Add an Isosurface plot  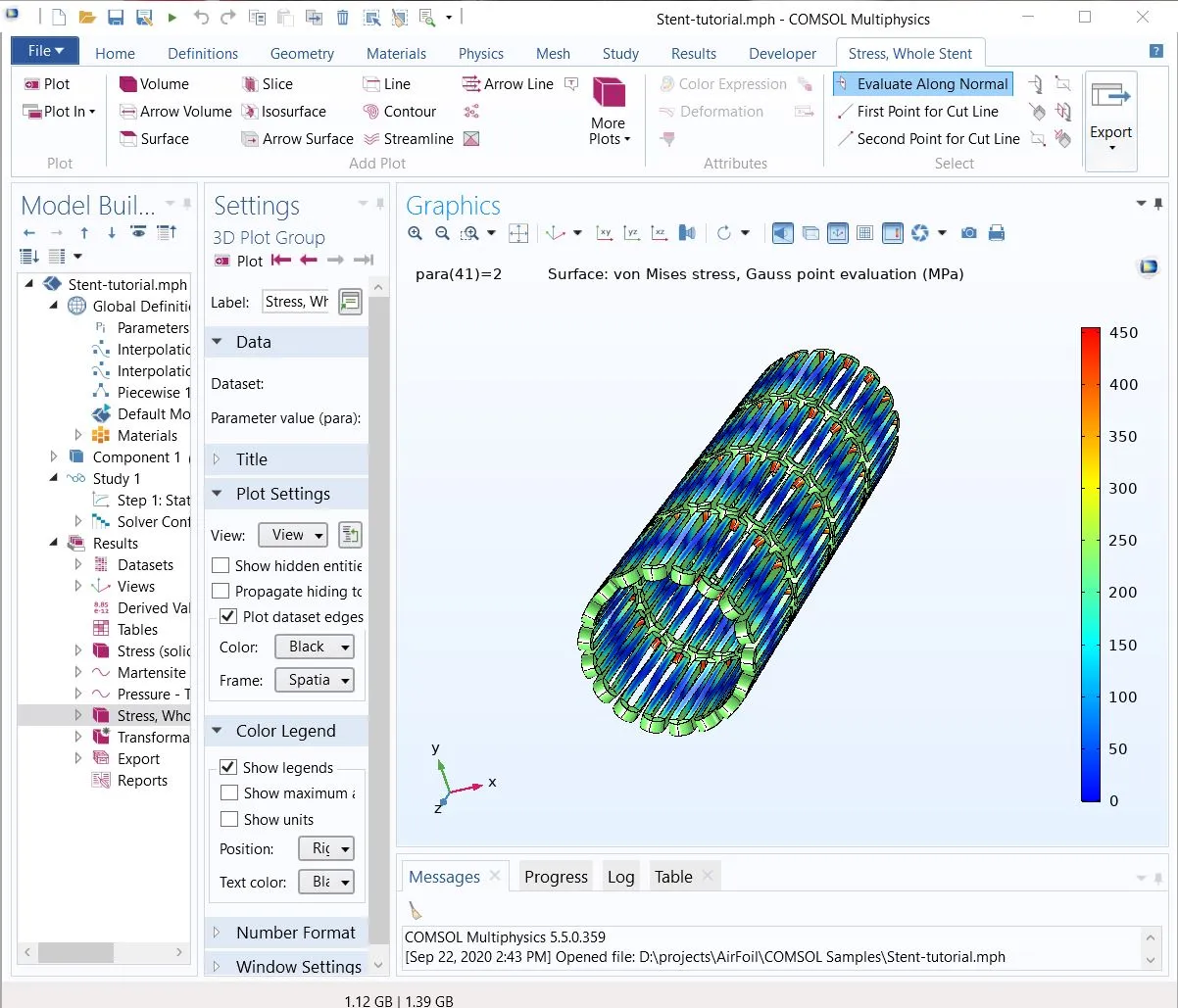250,112
